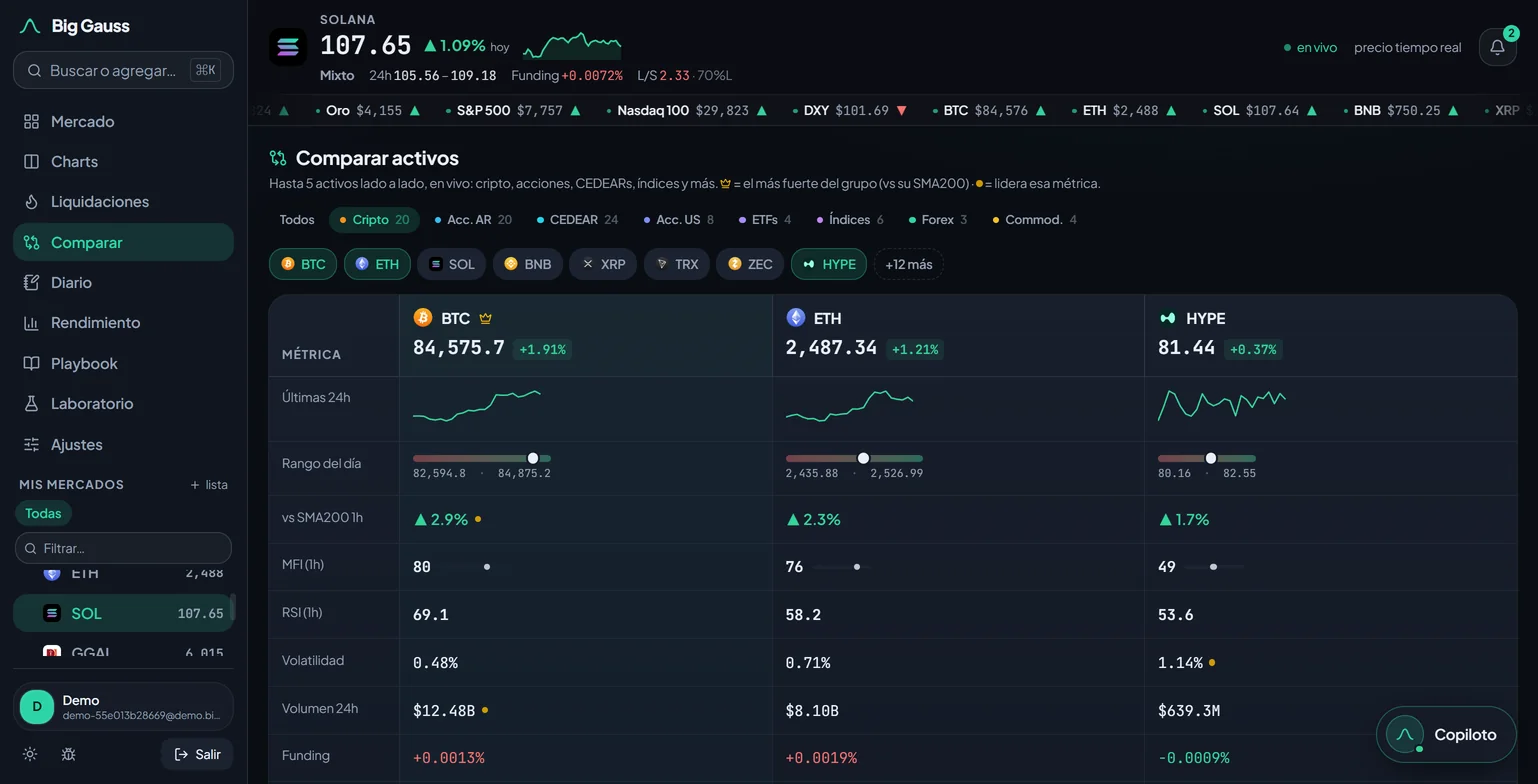This screenshot has width=1538, height=784.
Task: Click the HYPE icon in the column header
Action: [x=1167, y=318]
